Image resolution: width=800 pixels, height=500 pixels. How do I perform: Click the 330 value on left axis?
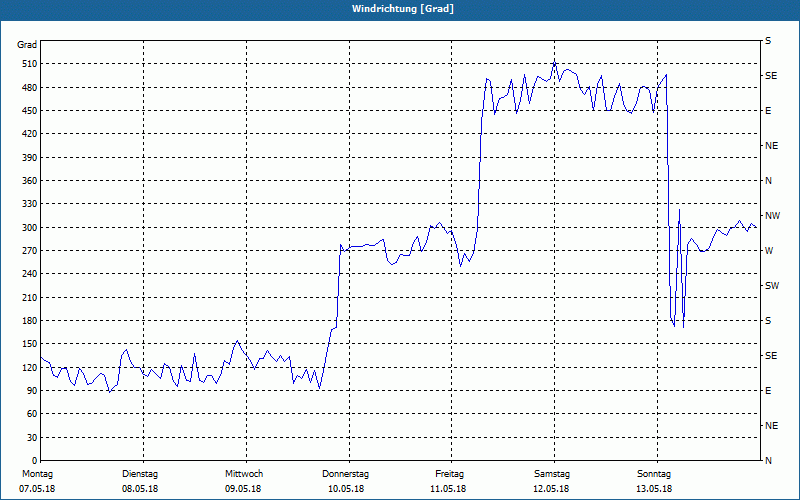(29, 204)
